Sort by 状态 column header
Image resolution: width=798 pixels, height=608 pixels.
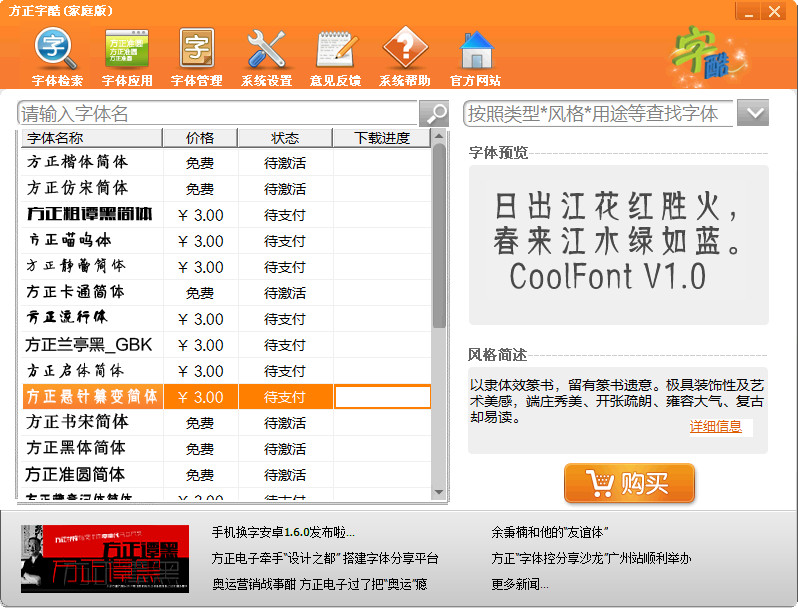tap(285, 138)
